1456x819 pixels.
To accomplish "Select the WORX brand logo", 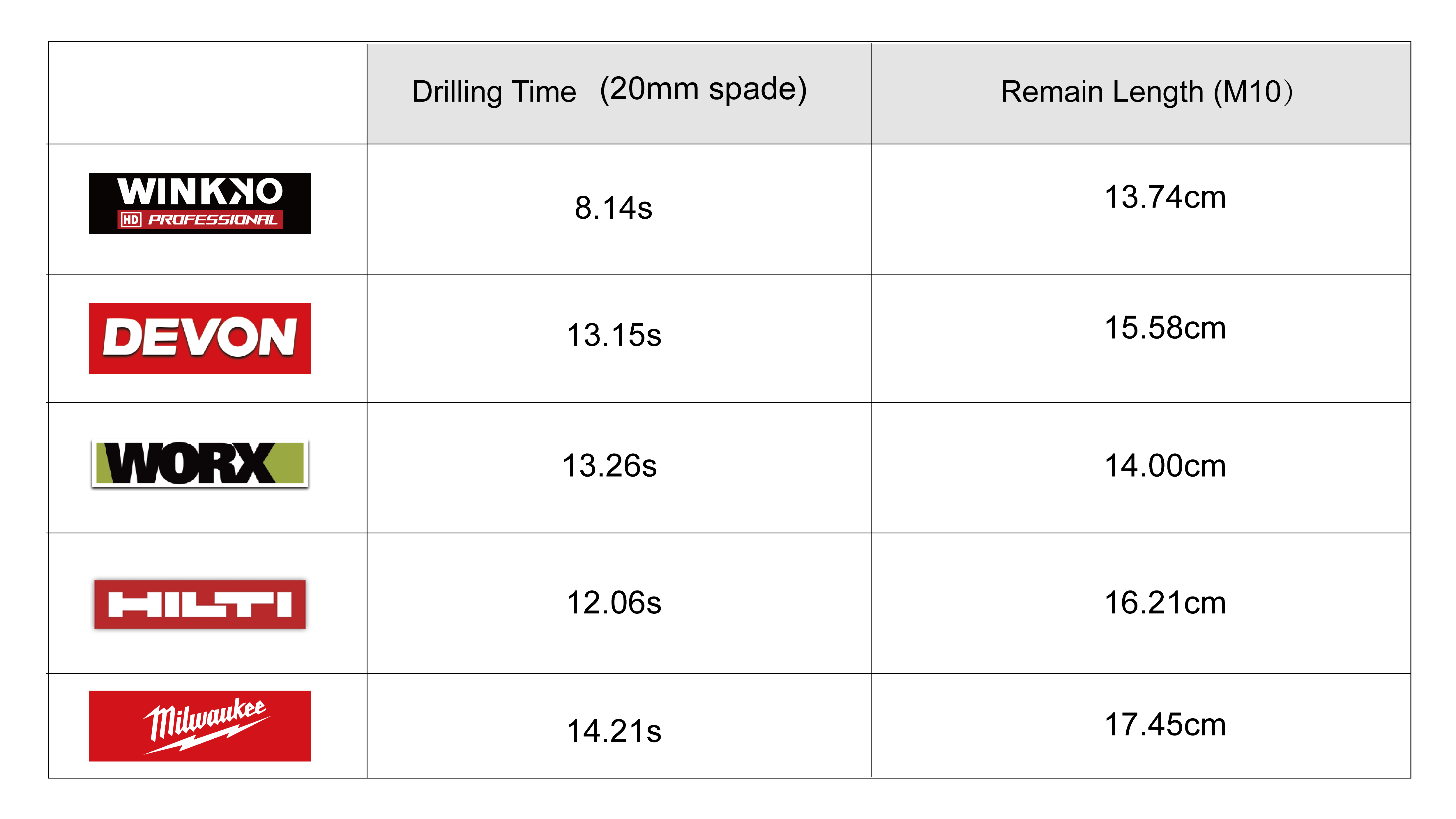I will tap(199, 463).
